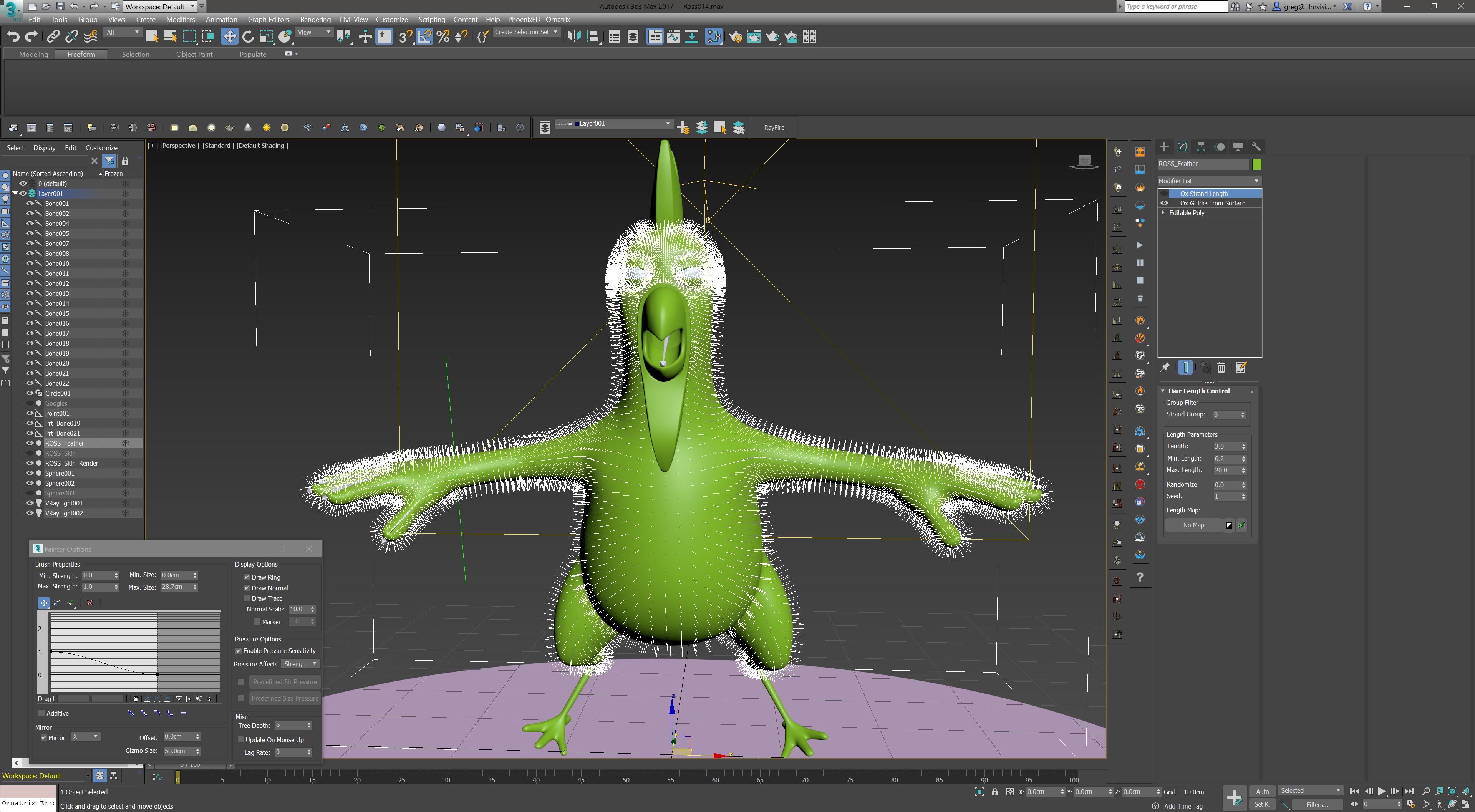Open the Pressure Affects Strength dropdown
The image size is (1475, 812).
pos(300,664)
